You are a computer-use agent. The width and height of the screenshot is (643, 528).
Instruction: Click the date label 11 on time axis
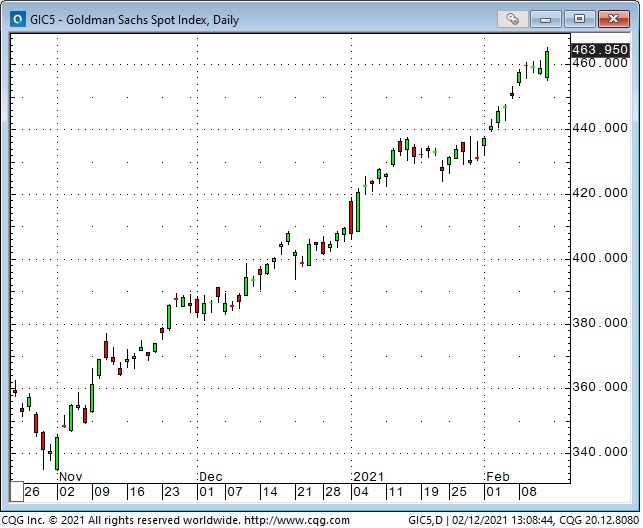[395, 492]
